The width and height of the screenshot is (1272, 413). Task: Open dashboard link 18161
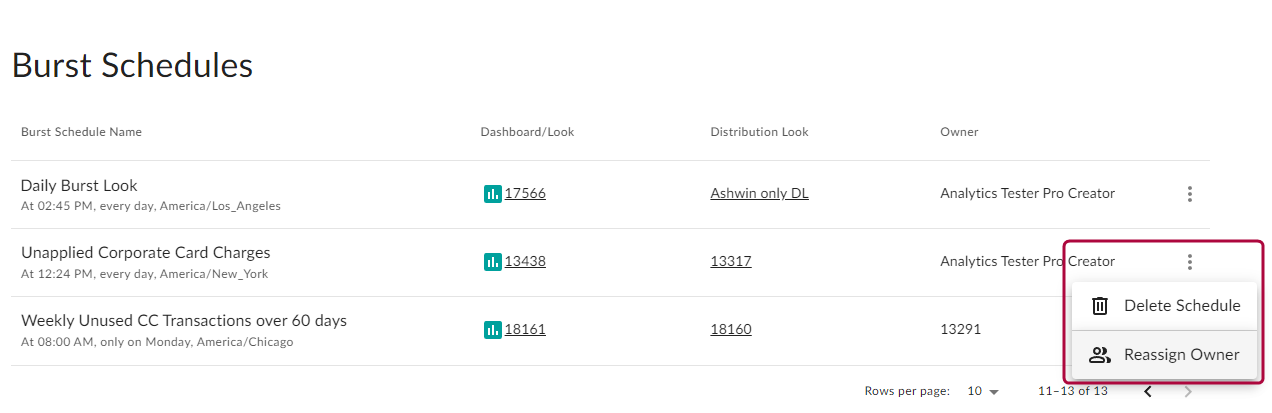tap(525, 329)
